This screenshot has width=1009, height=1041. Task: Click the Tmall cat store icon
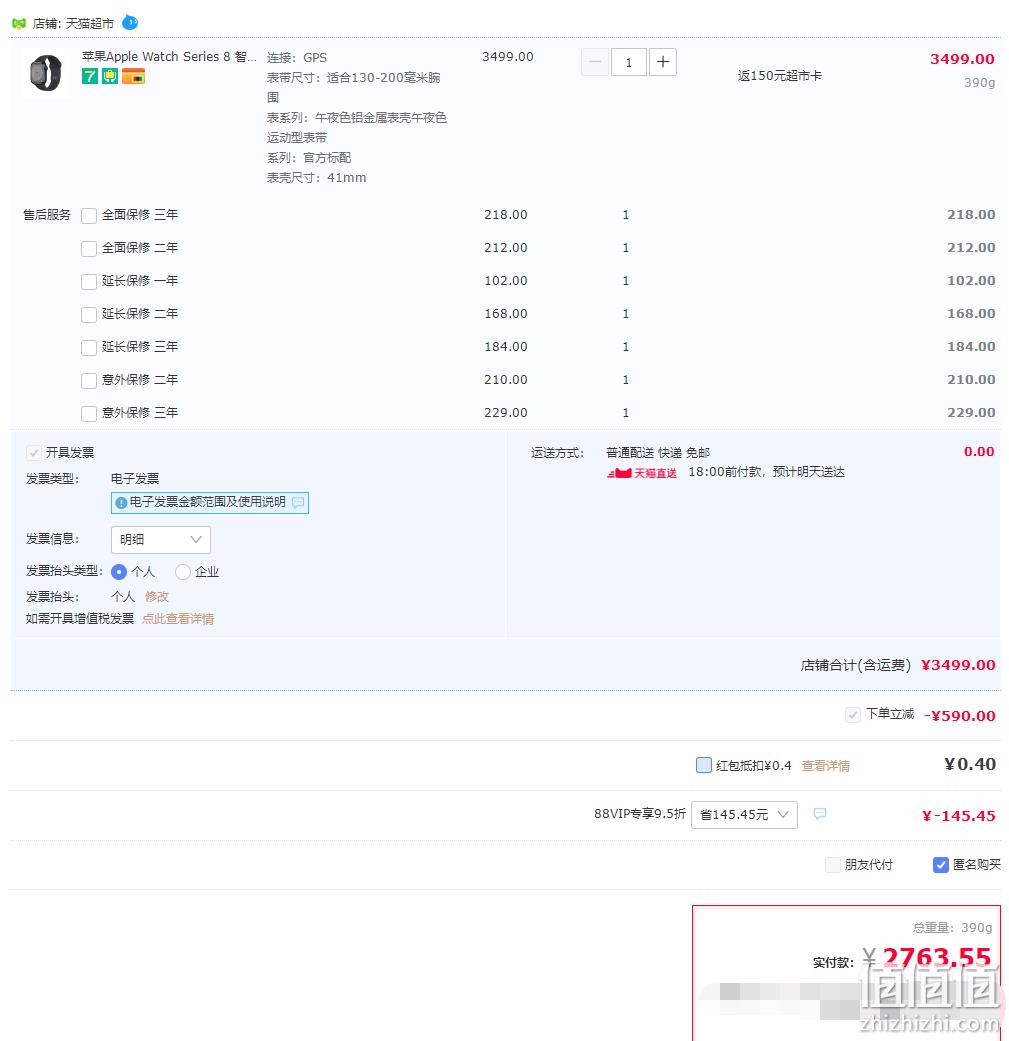coord(19,23)
